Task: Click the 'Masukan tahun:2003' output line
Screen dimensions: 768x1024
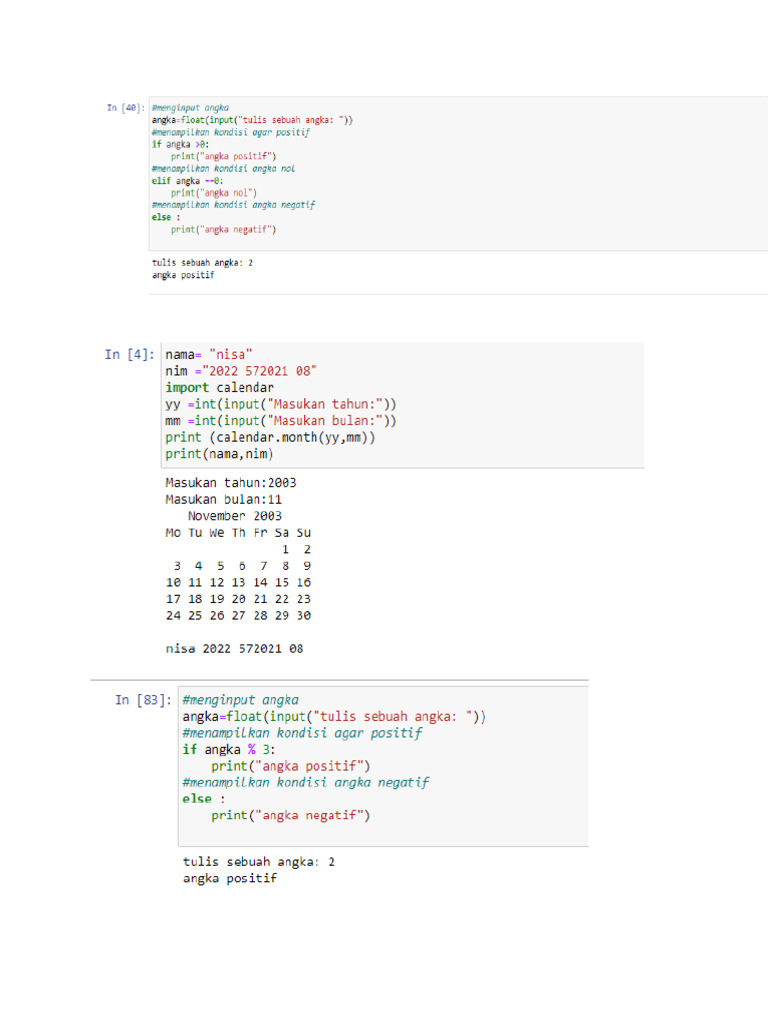Action: pyautogui.click(x=231, y=483)
